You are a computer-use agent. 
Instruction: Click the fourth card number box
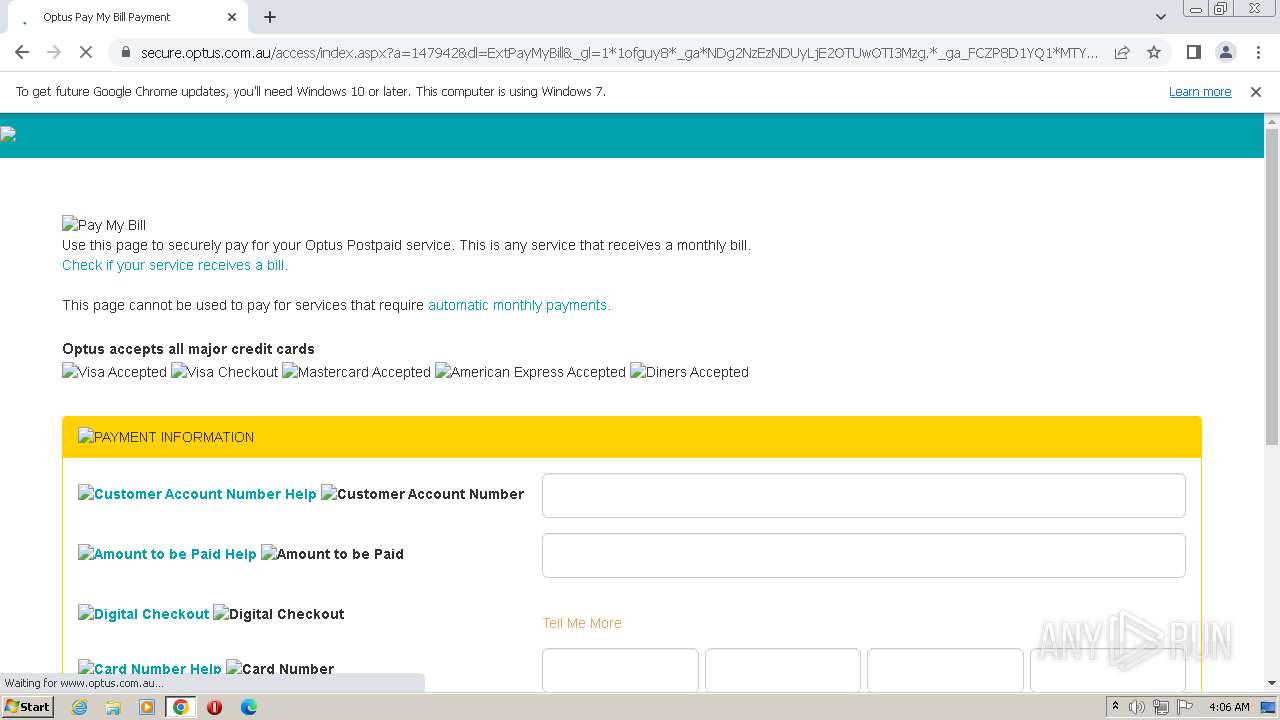tap(1108, 670)
